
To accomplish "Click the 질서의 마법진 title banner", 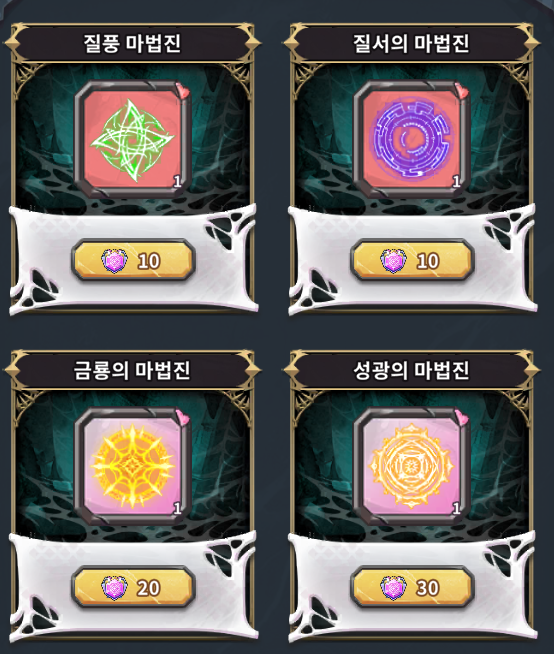I will pos(411,43).
